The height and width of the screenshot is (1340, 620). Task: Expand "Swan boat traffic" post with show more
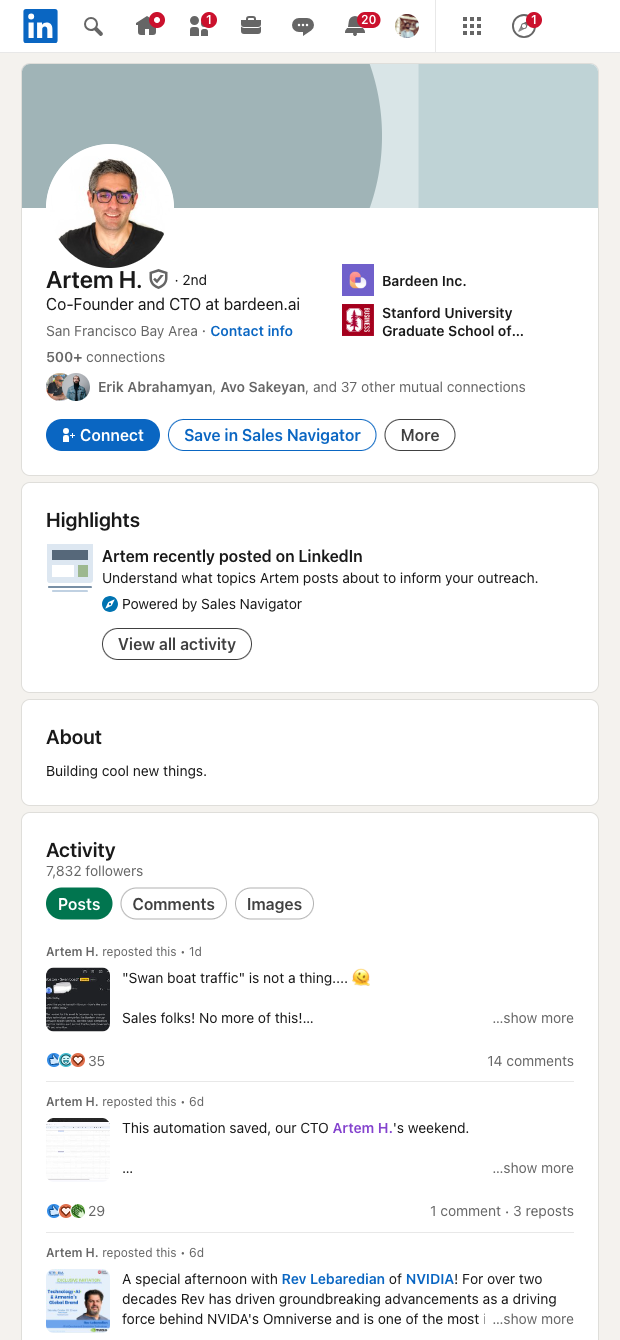[x=533, y=1018]
